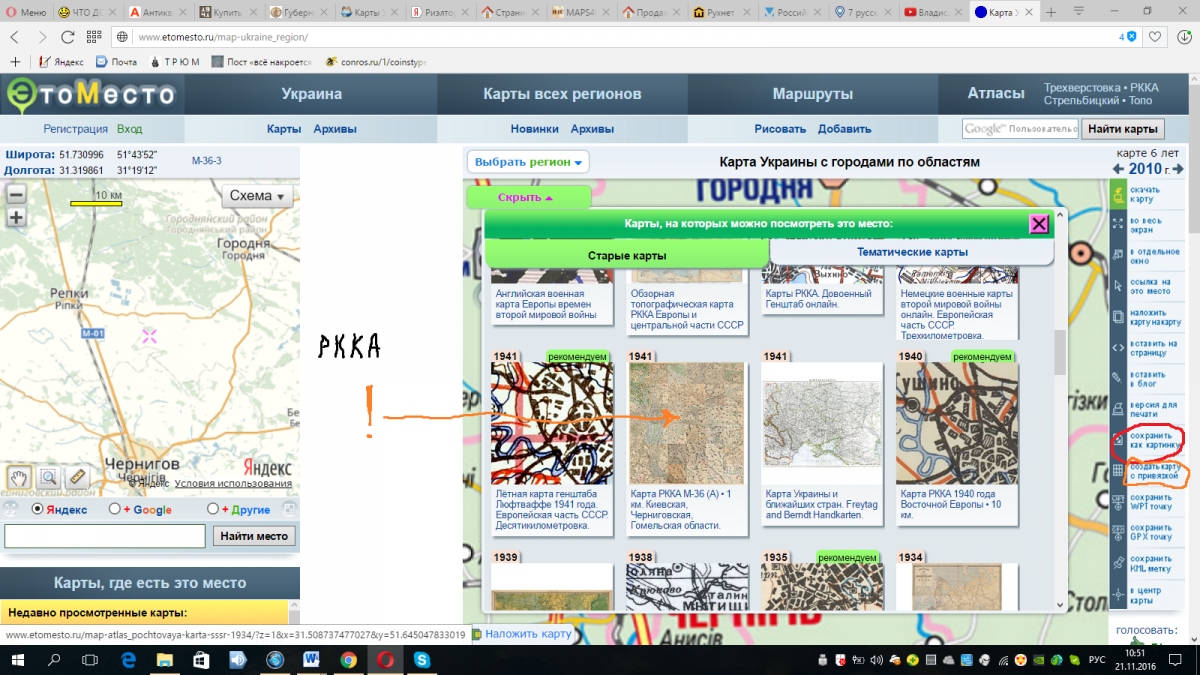Open the Luftwaffe 1941 flight map thumbnail

tap(550, 424)
